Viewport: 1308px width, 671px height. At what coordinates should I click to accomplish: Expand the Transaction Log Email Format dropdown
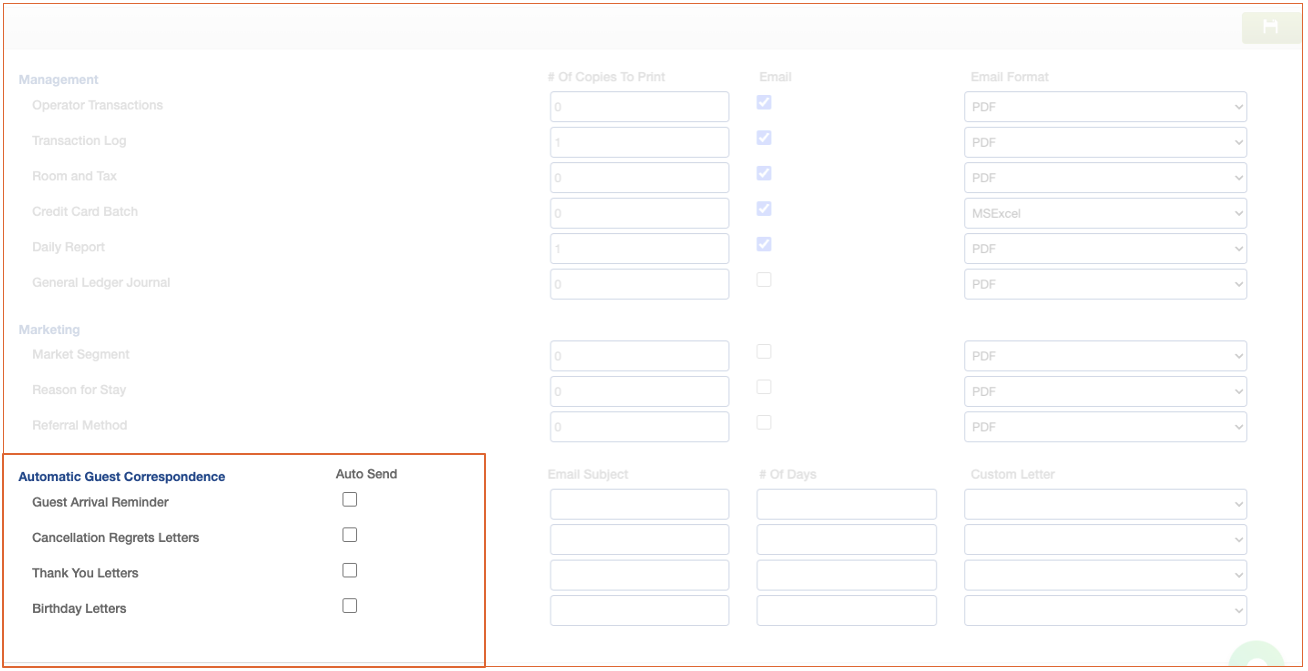pos(1105,142)
